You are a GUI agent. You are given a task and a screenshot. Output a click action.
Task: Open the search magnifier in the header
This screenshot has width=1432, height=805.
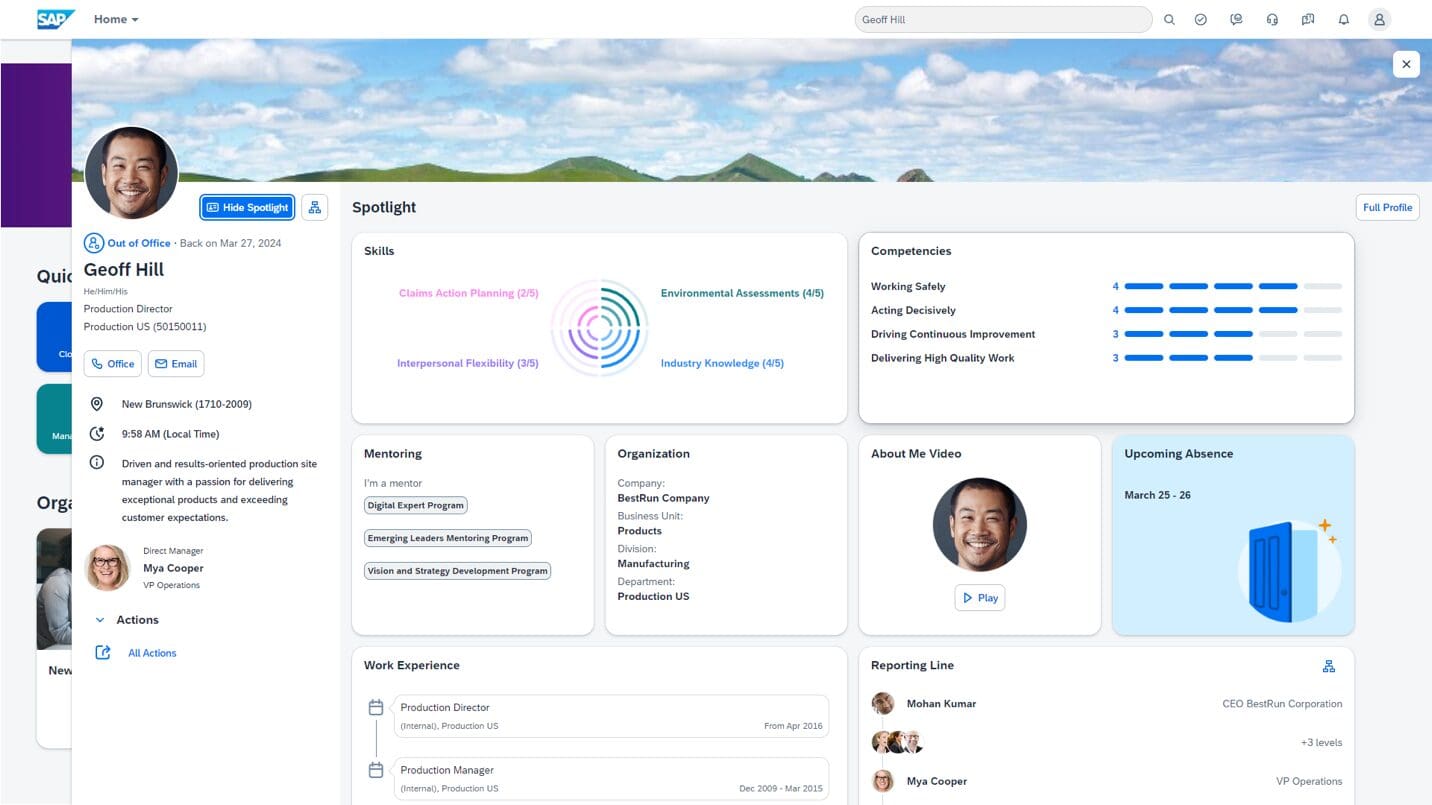[1169, 19]
